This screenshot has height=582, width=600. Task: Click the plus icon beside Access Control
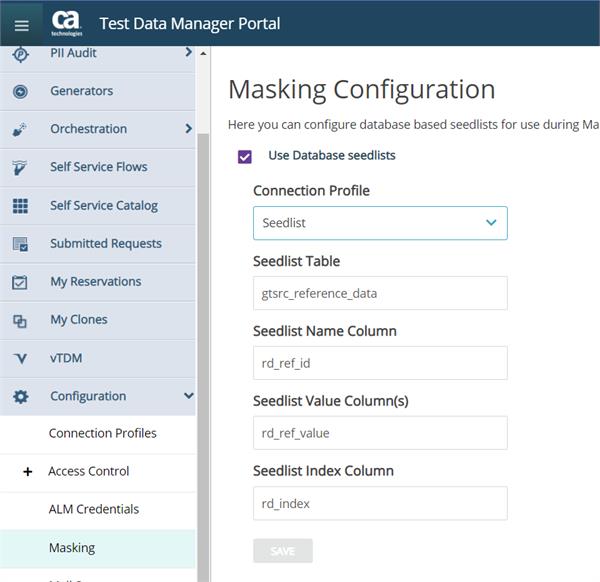(28, 471)
